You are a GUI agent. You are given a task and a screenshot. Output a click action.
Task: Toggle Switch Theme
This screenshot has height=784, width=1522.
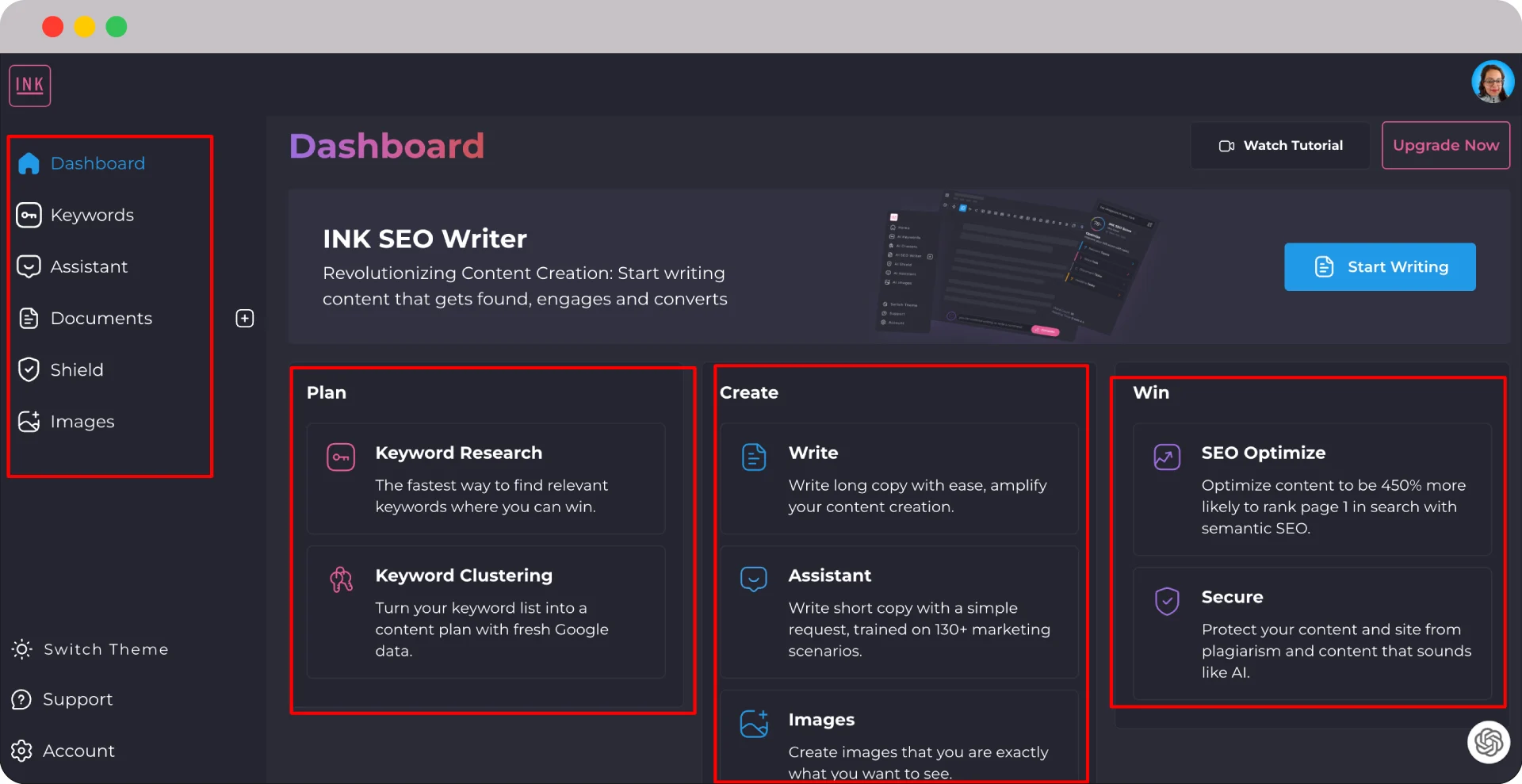106,649
